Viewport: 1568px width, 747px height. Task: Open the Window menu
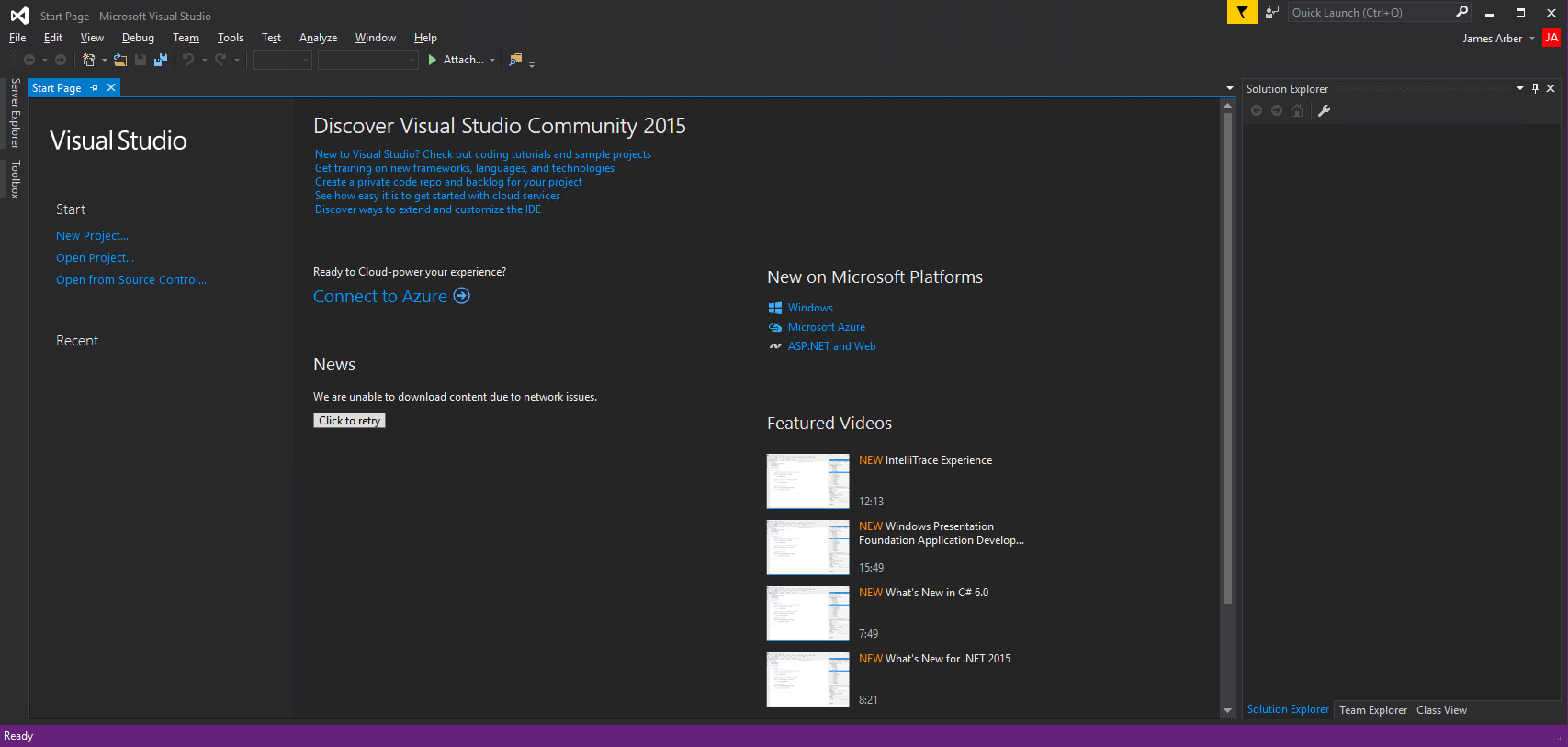tap(376, 38)
